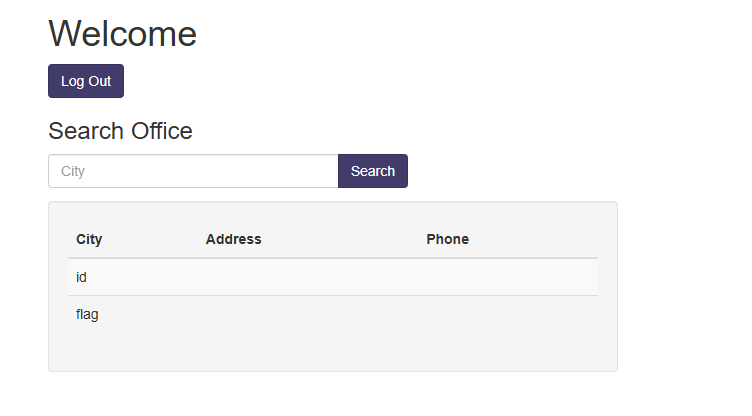Select the empty Phone cell in flag row
The image size is (752, 416).
(x=508, y=314)
